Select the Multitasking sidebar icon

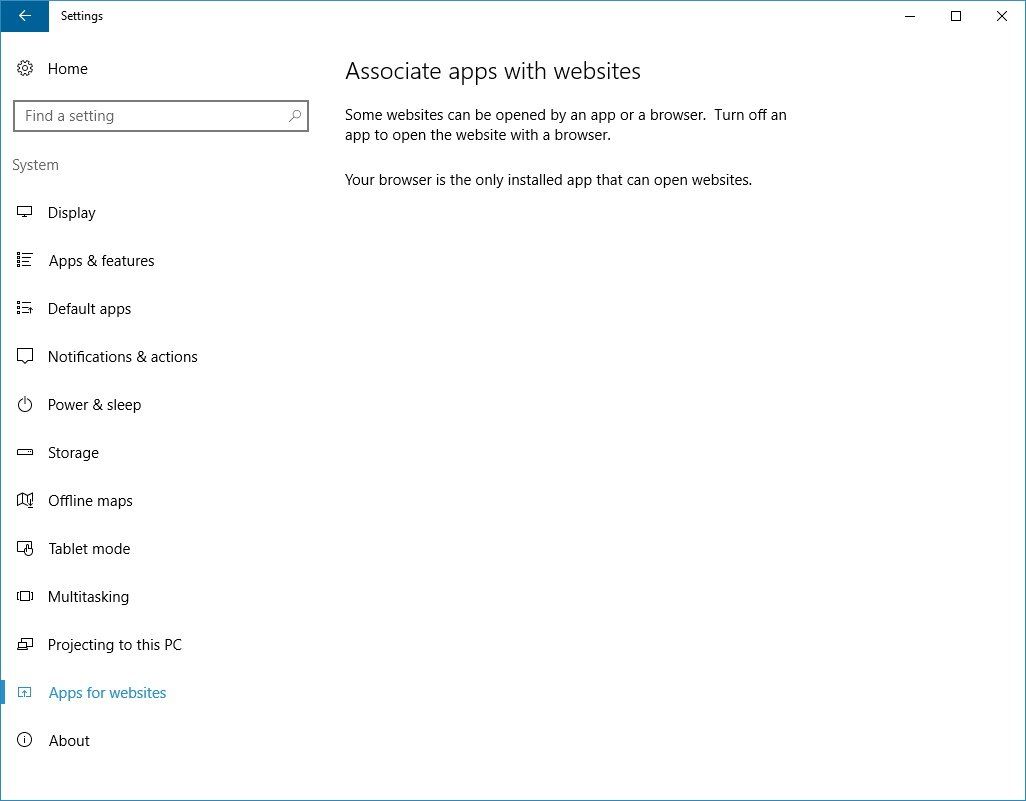pos(25,596)
